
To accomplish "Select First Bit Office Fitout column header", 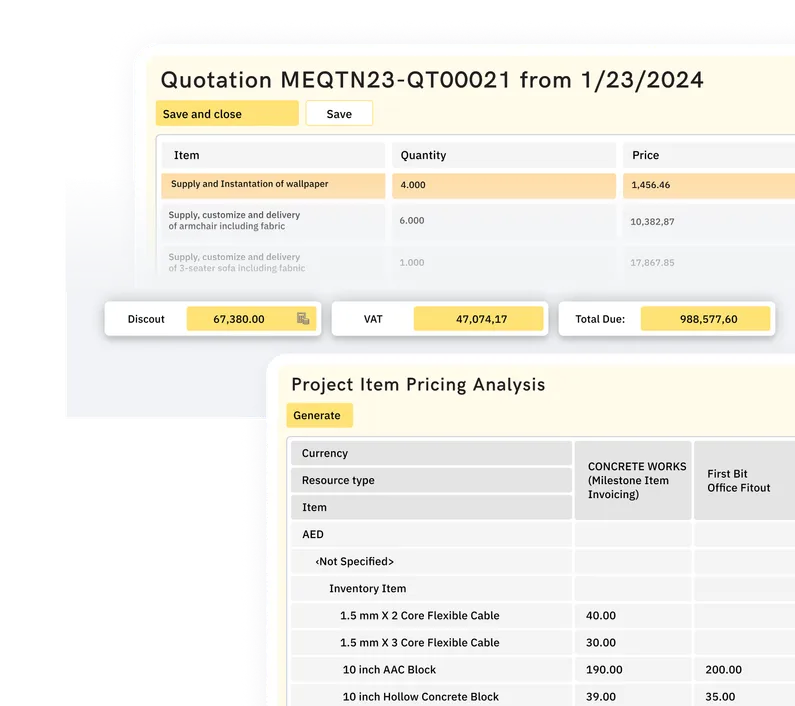I will tap(744, 480).
